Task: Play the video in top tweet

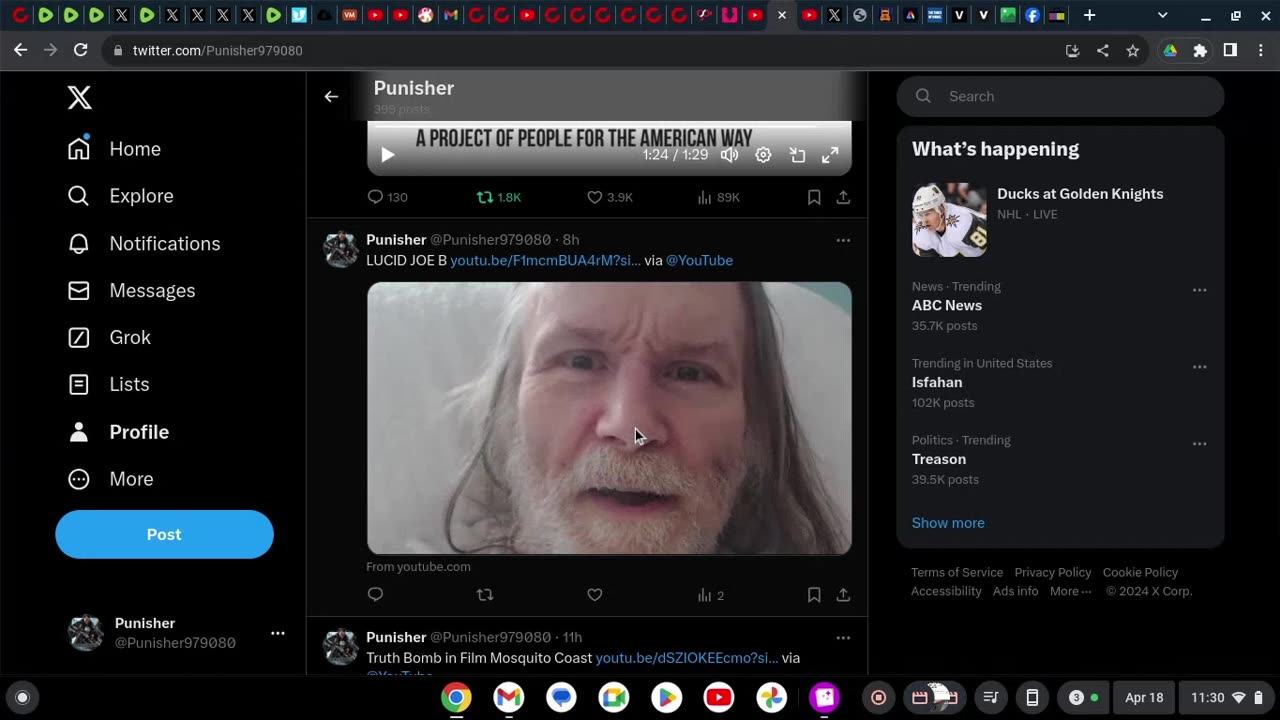Action: tap(388, 155)
